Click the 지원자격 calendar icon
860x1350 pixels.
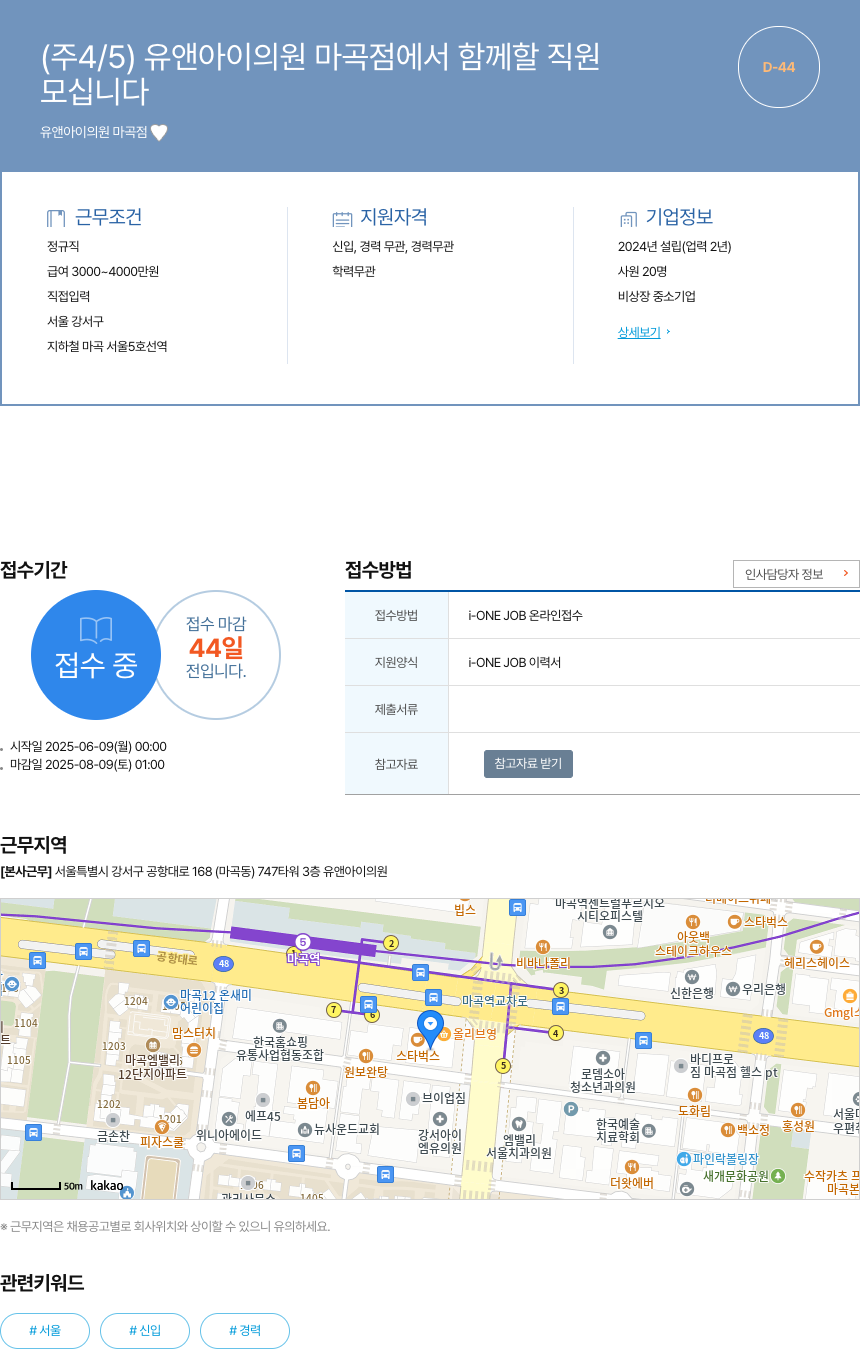point(342,218)
